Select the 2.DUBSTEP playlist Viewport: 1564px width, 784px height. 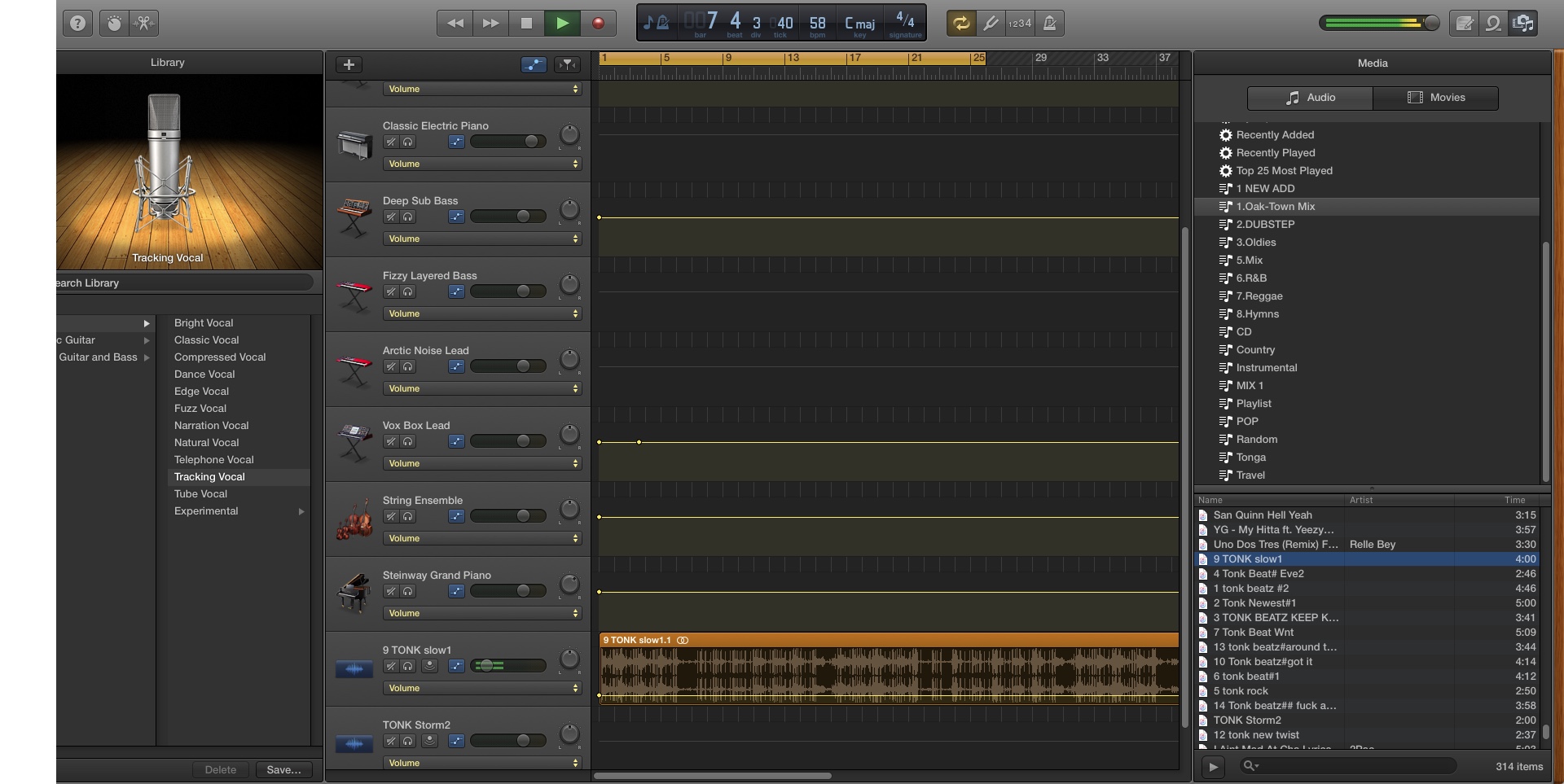(1265, 225)
